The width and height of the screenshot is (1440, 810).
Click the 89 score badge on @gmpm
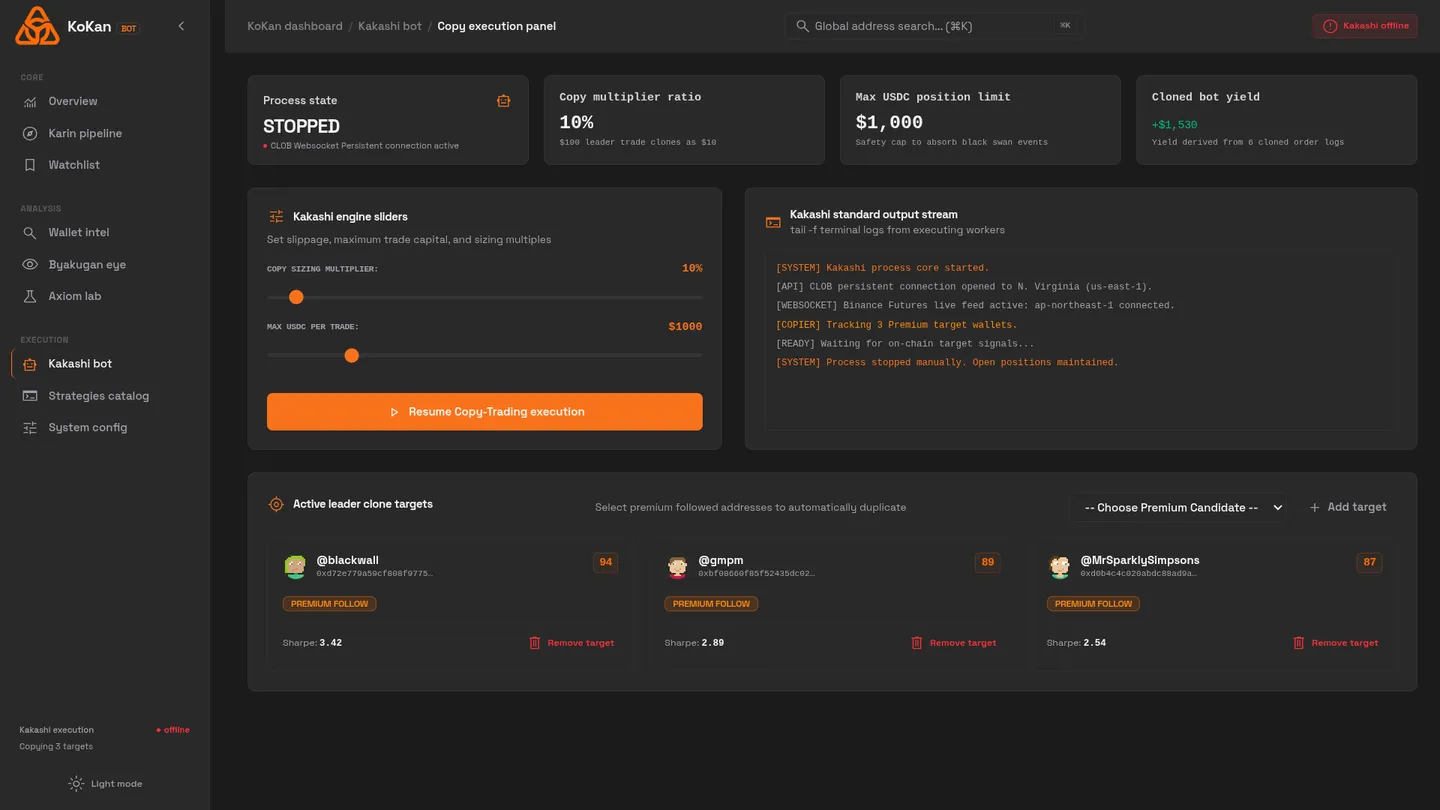click(987, 563)
